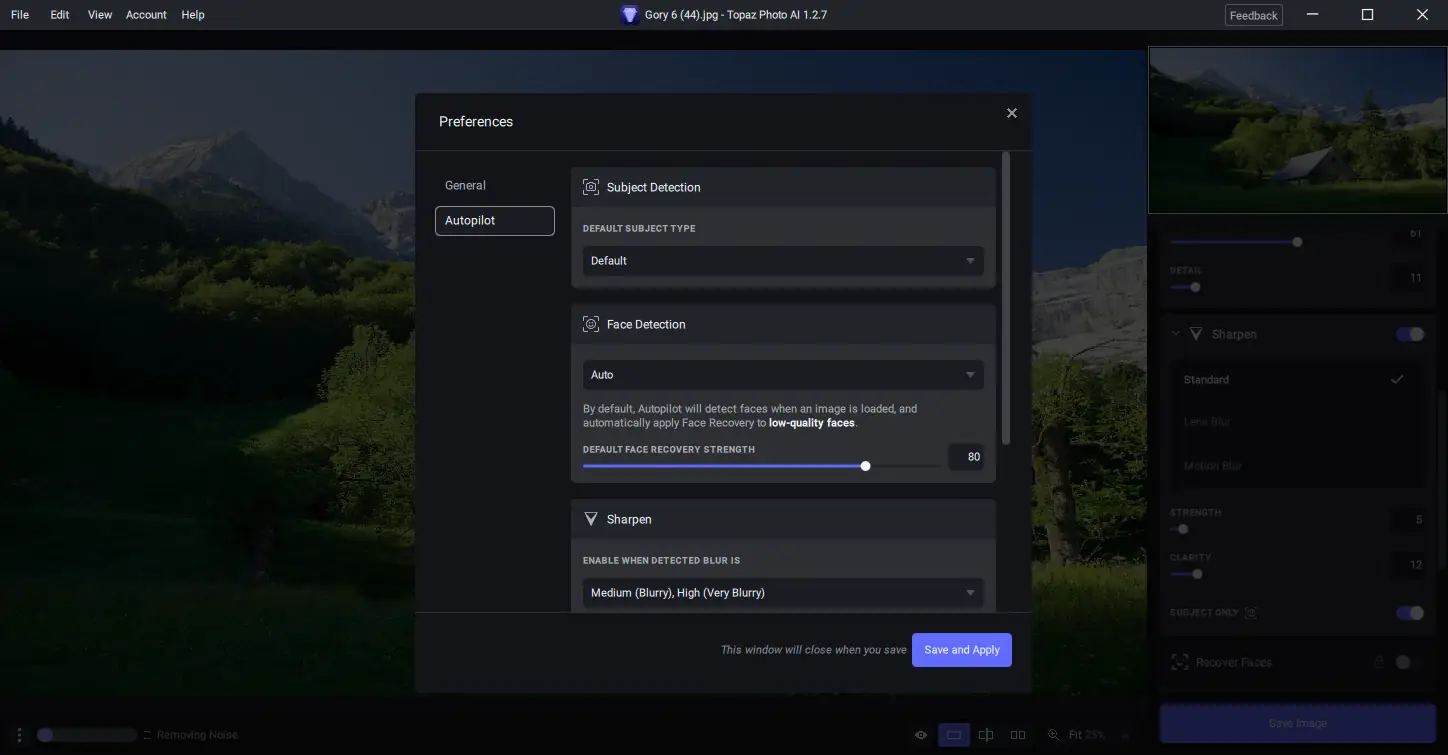Click the Topaz Photo AI logo icon
The image size is (1448, 755).
pyautogui.click(x=629, y=15)
